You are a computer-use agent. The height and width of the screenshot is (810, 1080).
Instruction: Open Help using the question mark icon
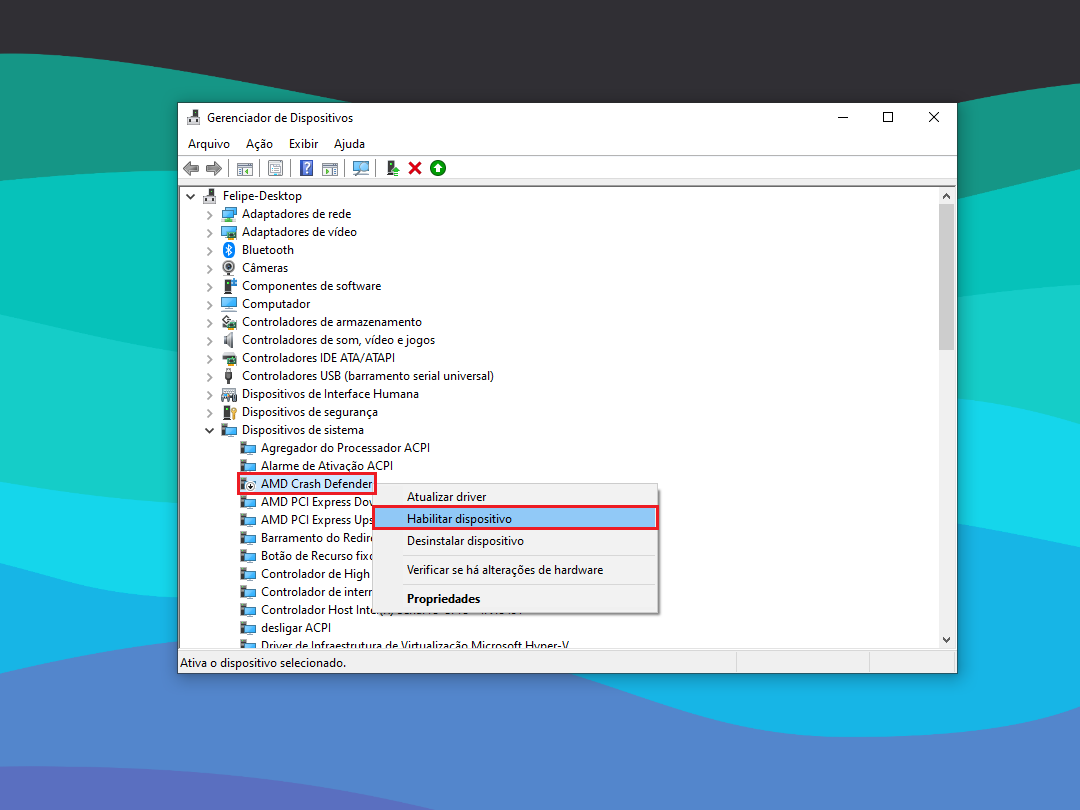coord(306,167)
